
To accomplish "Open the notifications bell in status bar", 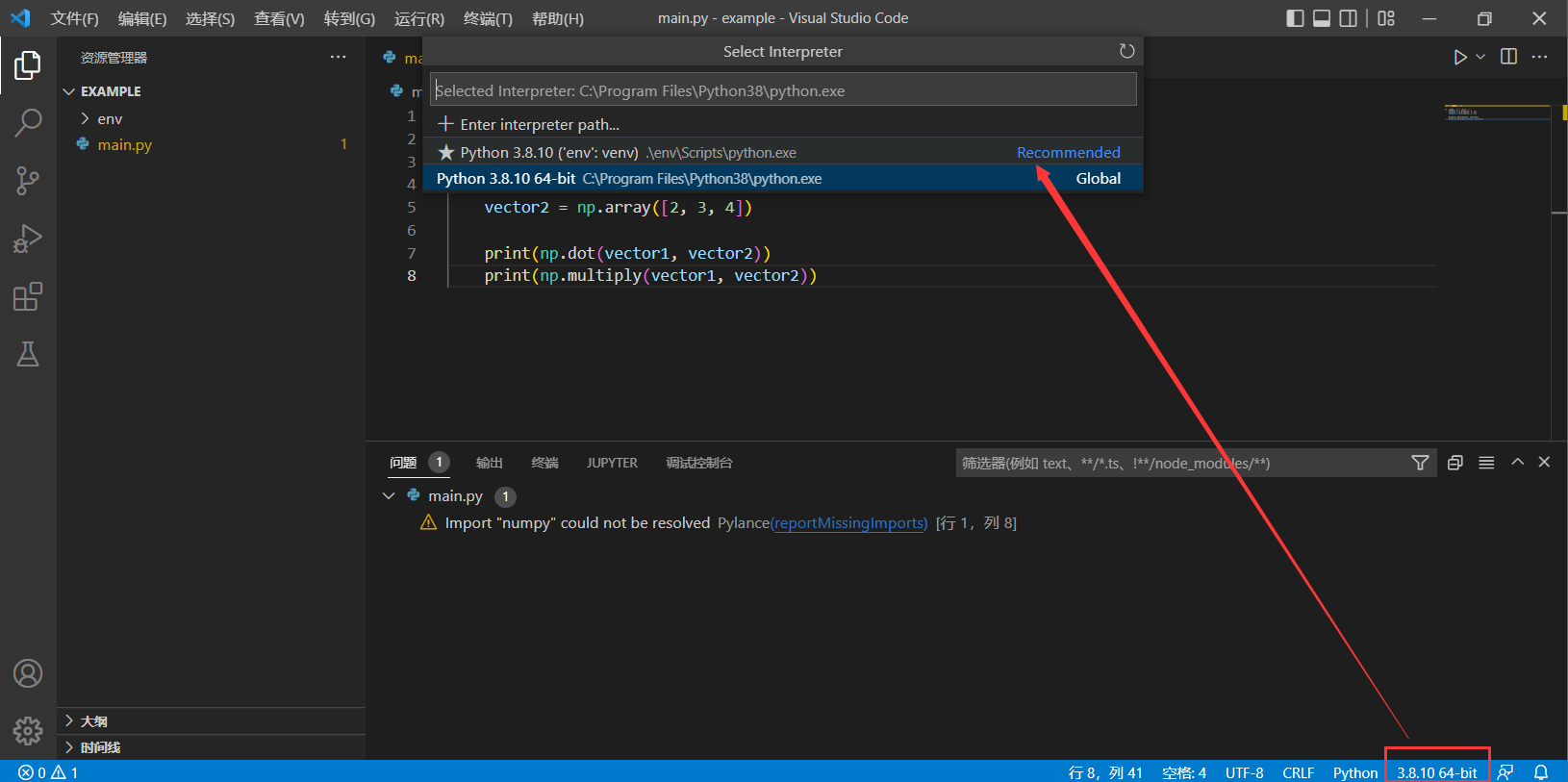I will 1540,772.
